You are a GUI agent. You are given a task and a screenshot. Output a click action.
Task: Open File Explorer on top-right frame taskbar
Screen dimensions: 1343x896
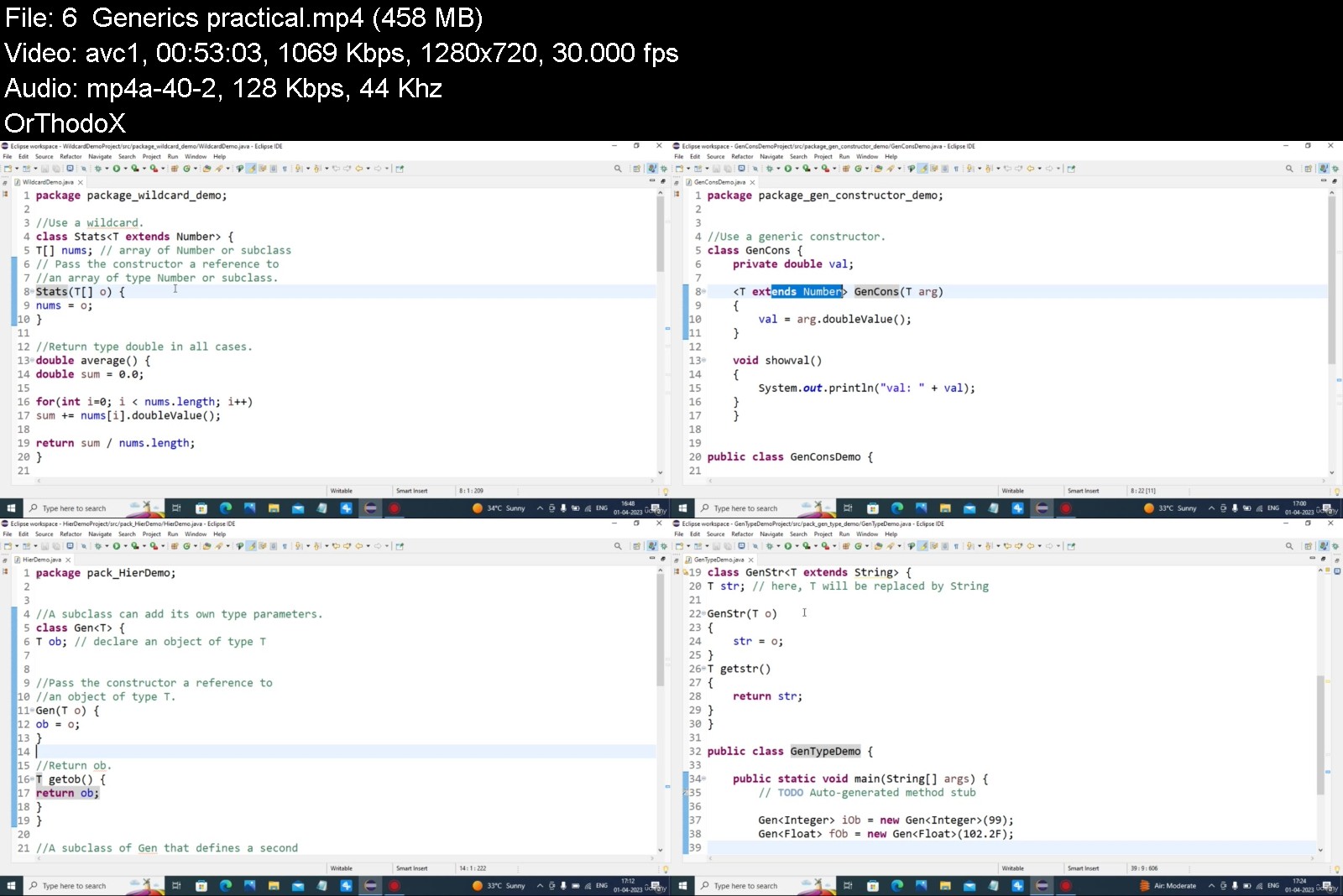coord(945,508)
